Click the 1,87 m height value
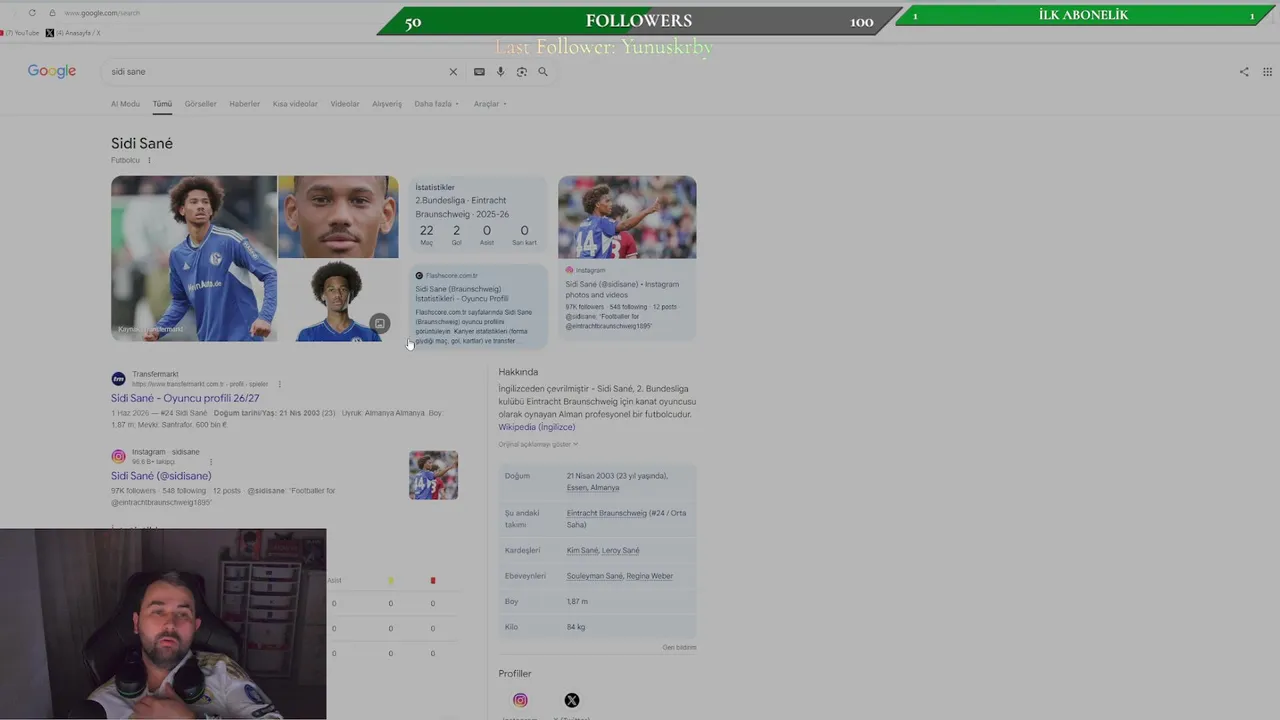This screenshot has height=720, width=1280. [577, 602]
